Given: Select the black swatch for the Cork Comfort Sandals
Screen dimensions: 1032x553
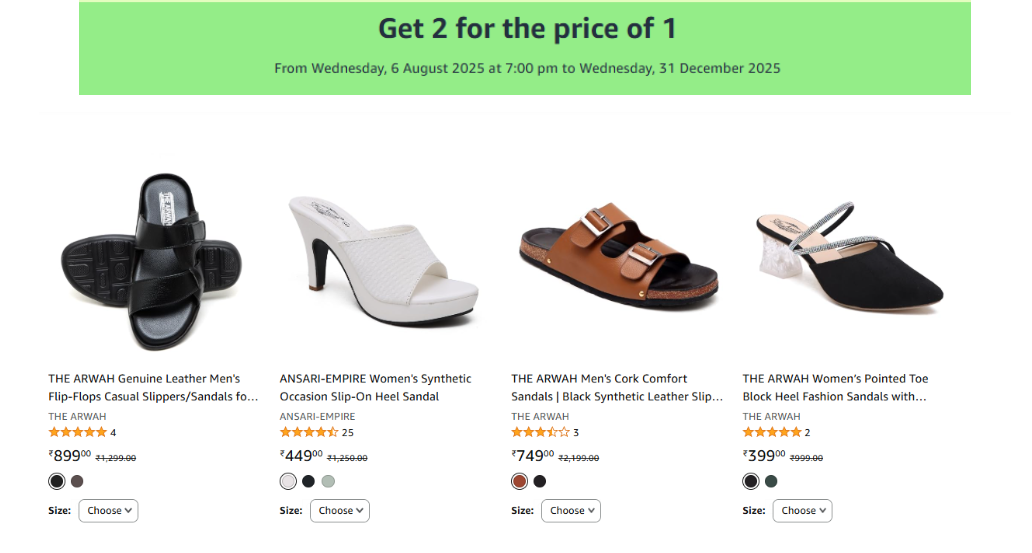Looking at the screenshot, I should click(540, 481).
